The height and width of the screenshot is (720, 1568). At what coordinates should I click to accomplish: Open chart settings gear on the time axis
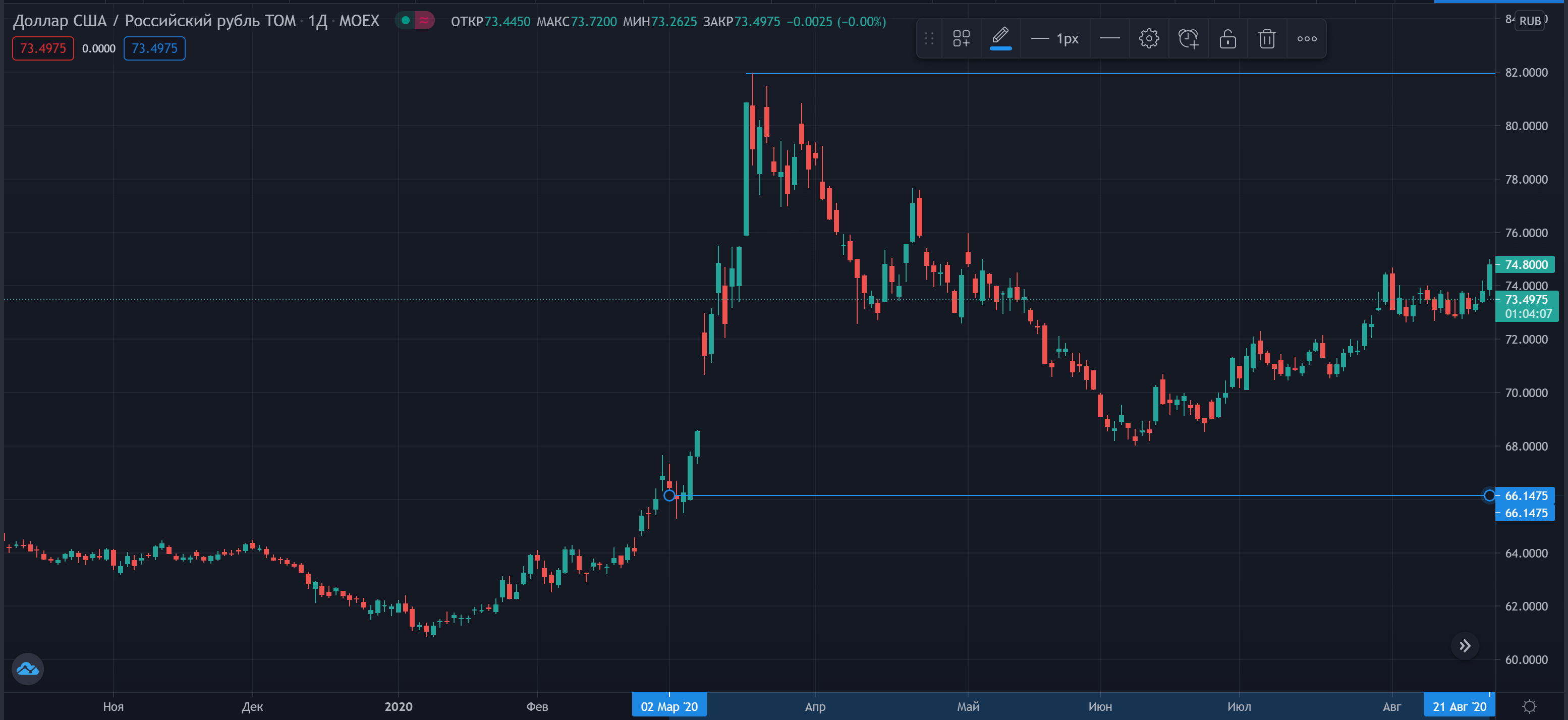tap(1529, 706)
